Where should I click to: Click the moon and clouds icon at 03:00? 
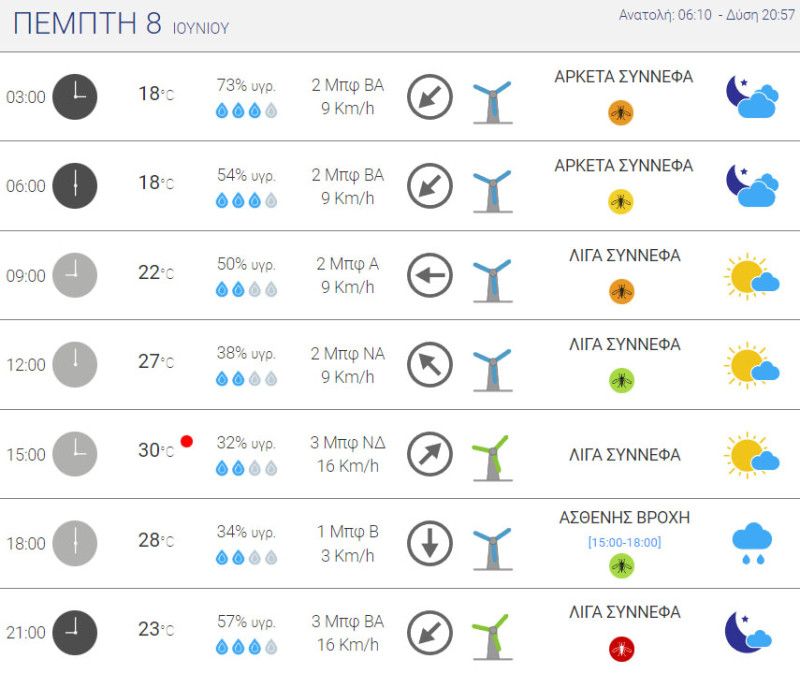click(752, 97)
